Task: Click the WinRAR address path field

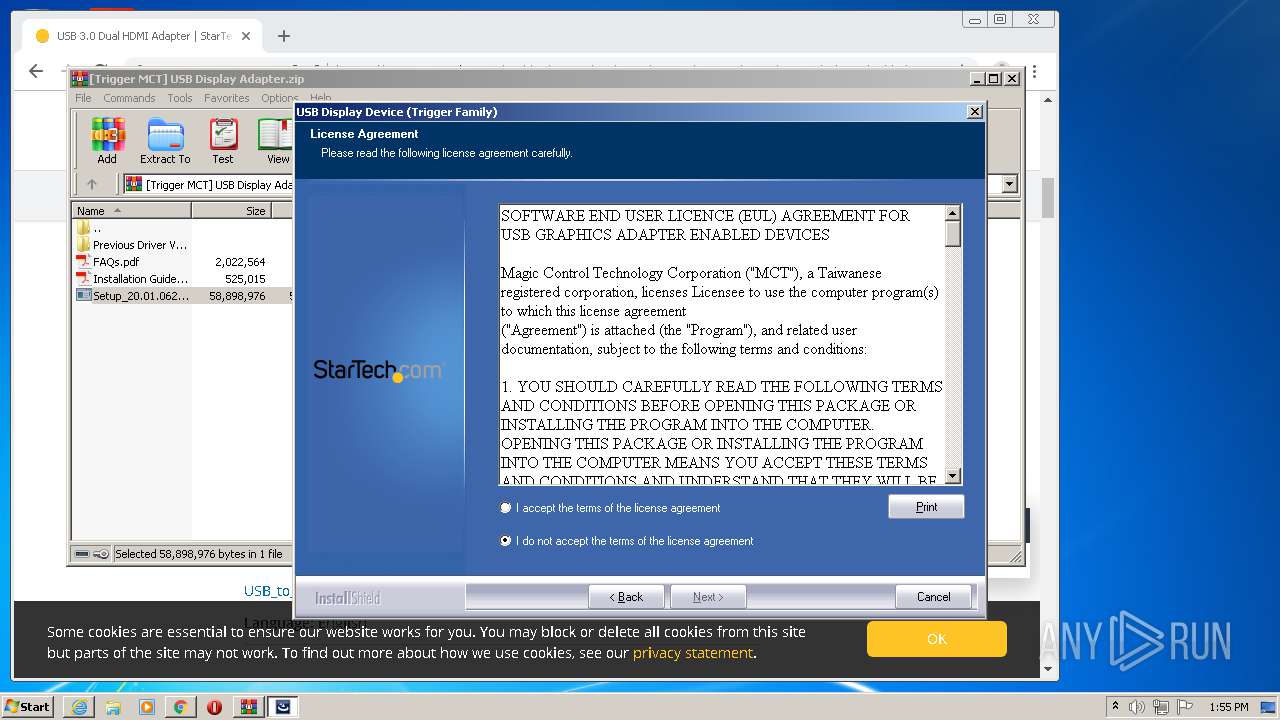Action: coord(570,184)
